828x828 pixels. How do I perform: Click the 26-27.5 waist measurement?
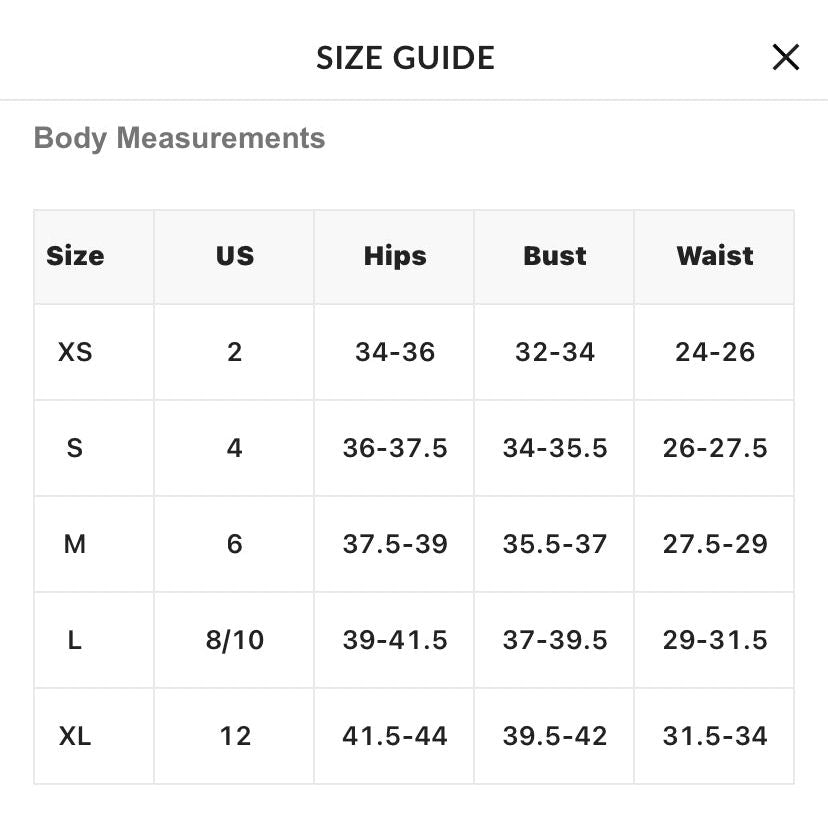point(714,448)
